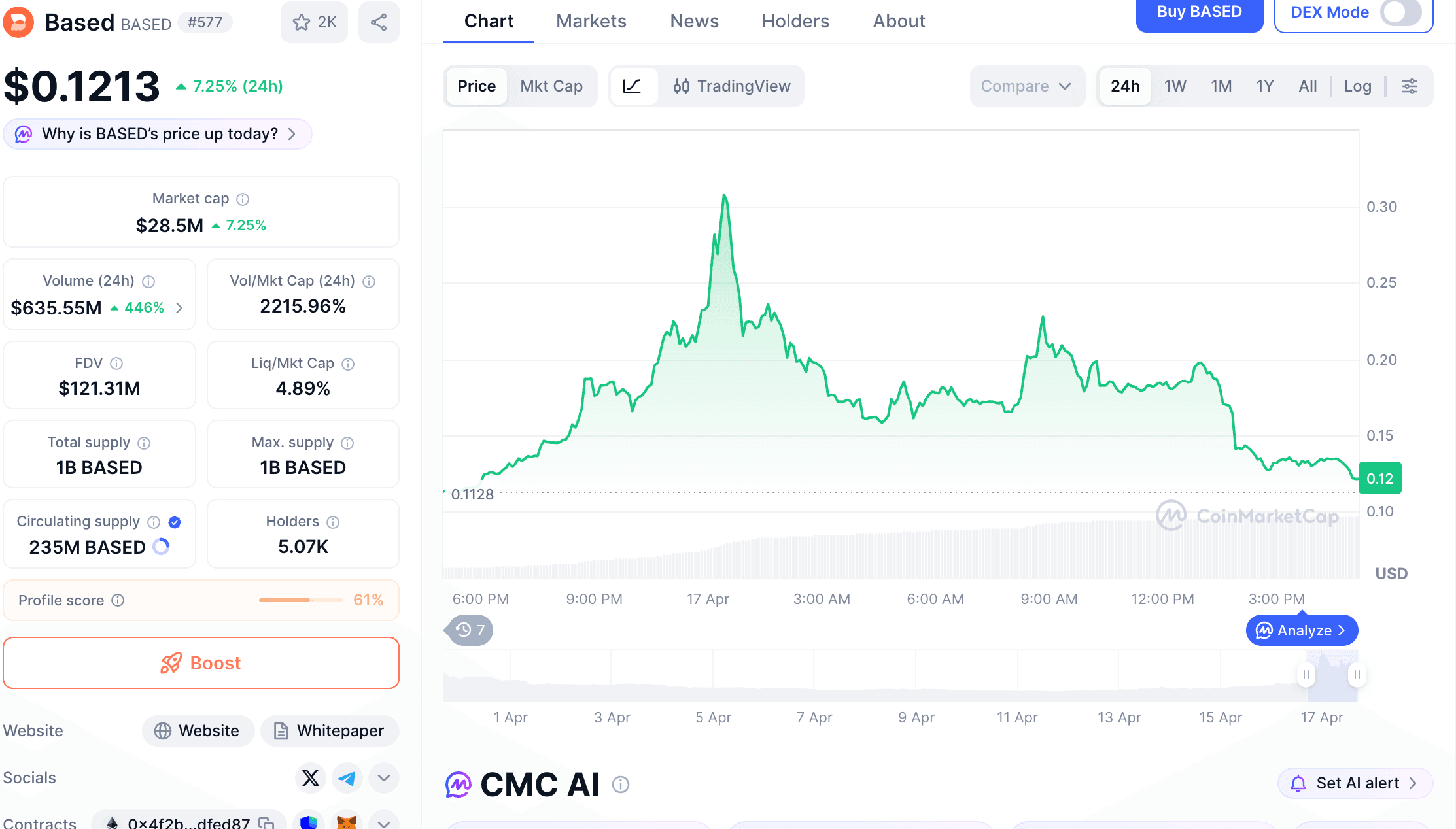Open chart settings sliders icon
Screen dimensions: 1456x829
(1410, 86)
